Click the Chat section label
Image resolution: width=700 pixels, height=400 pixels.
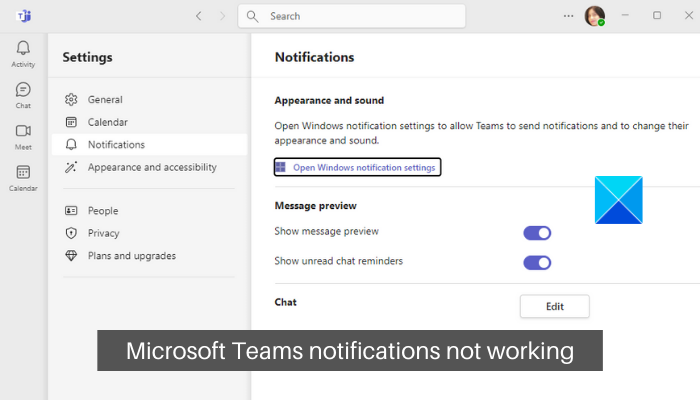pyautogui.click(x=286, y=302)
